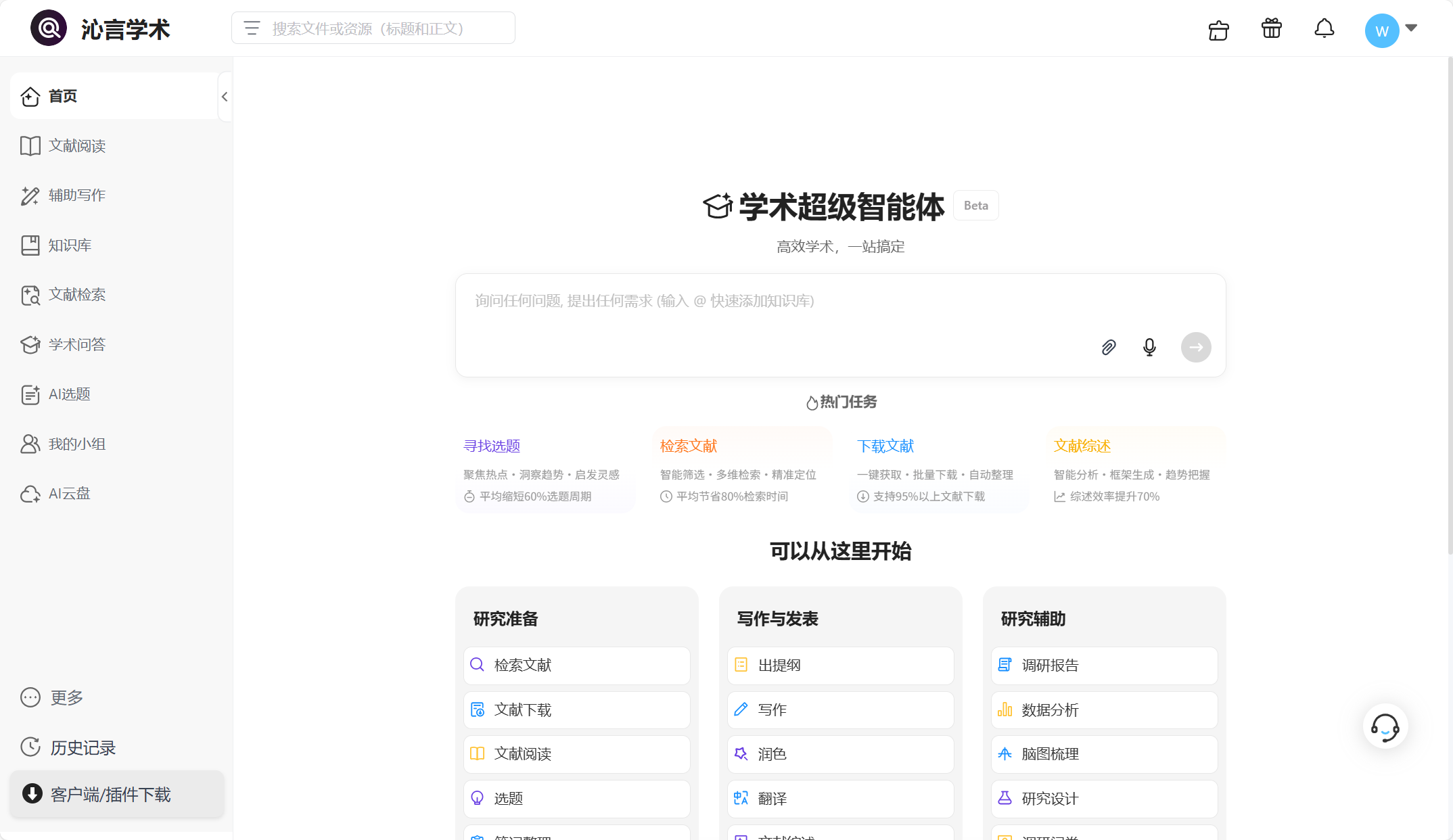Collapse the left sidebar panel
The width and height of the screenshot is (1453, 840).
(x=225, y=97)
